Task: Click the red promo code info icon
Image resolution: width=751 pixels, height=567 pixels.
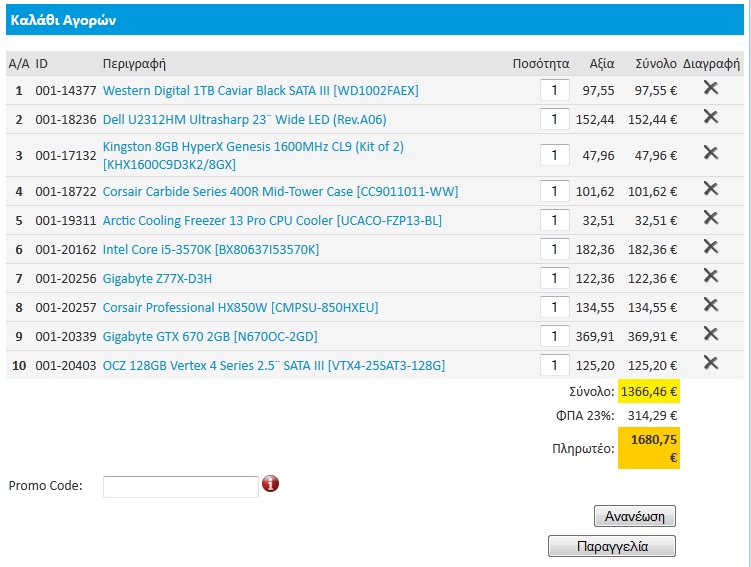Action: click(x=271, y=484)
